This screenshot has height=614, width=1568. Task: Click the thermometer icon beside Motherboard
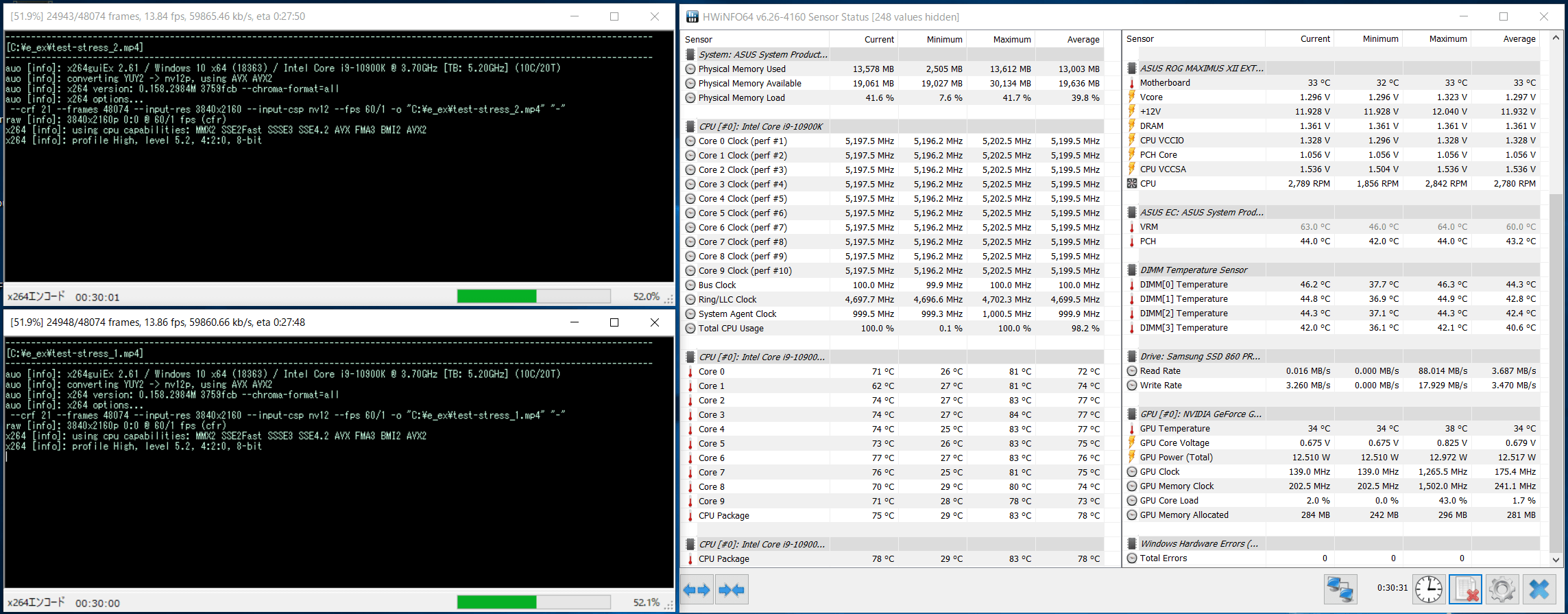[1132, 83]
